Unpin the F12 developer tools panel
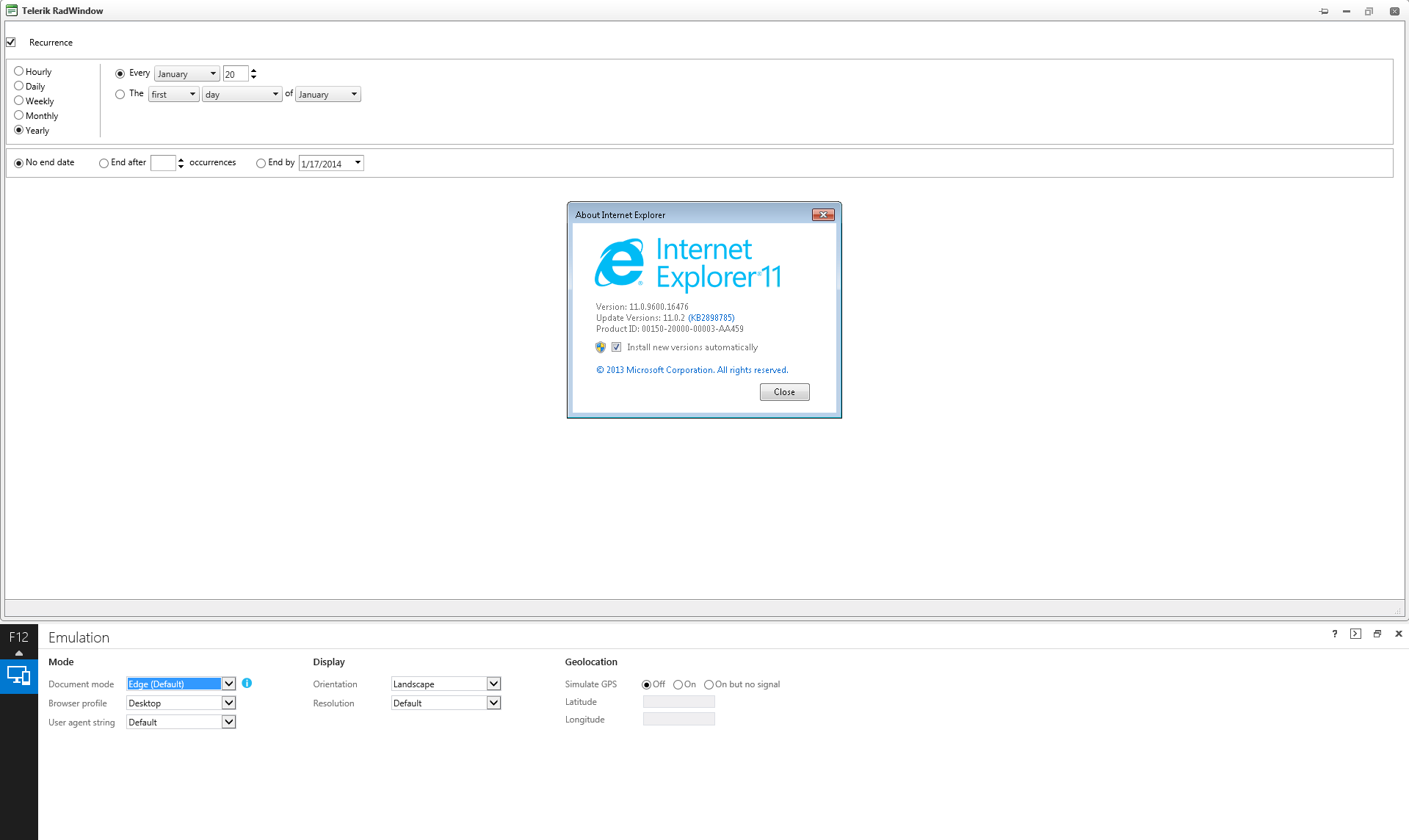Viewport: 1409px width, 840px height. [1377, 634]
